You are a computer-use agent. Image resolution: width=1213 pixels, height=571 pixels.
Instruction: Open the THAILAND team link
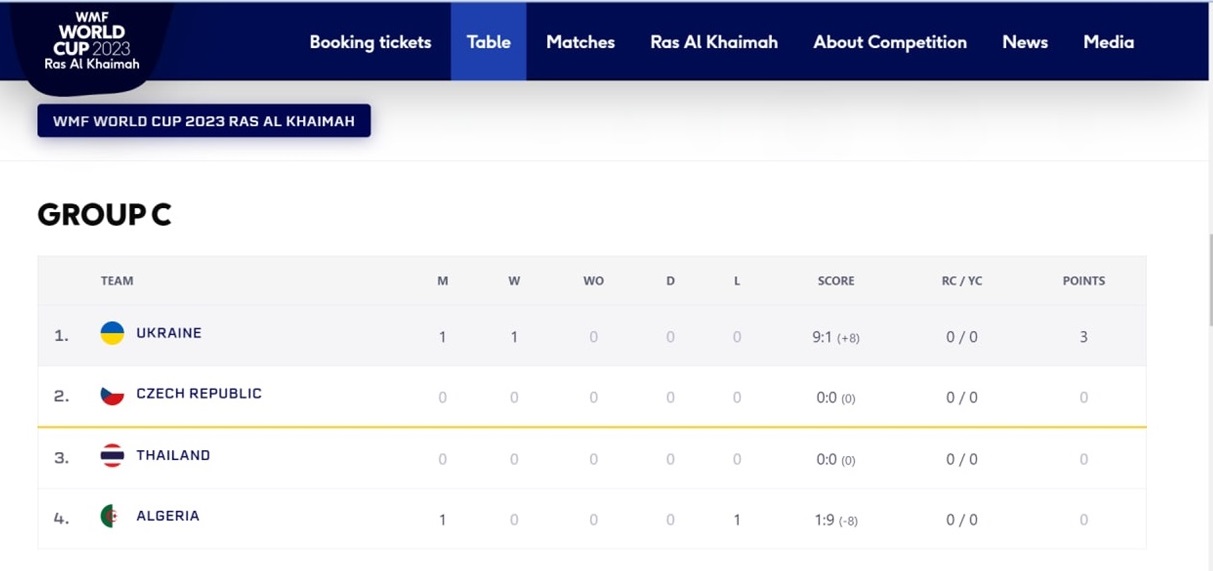click(173, 456)
